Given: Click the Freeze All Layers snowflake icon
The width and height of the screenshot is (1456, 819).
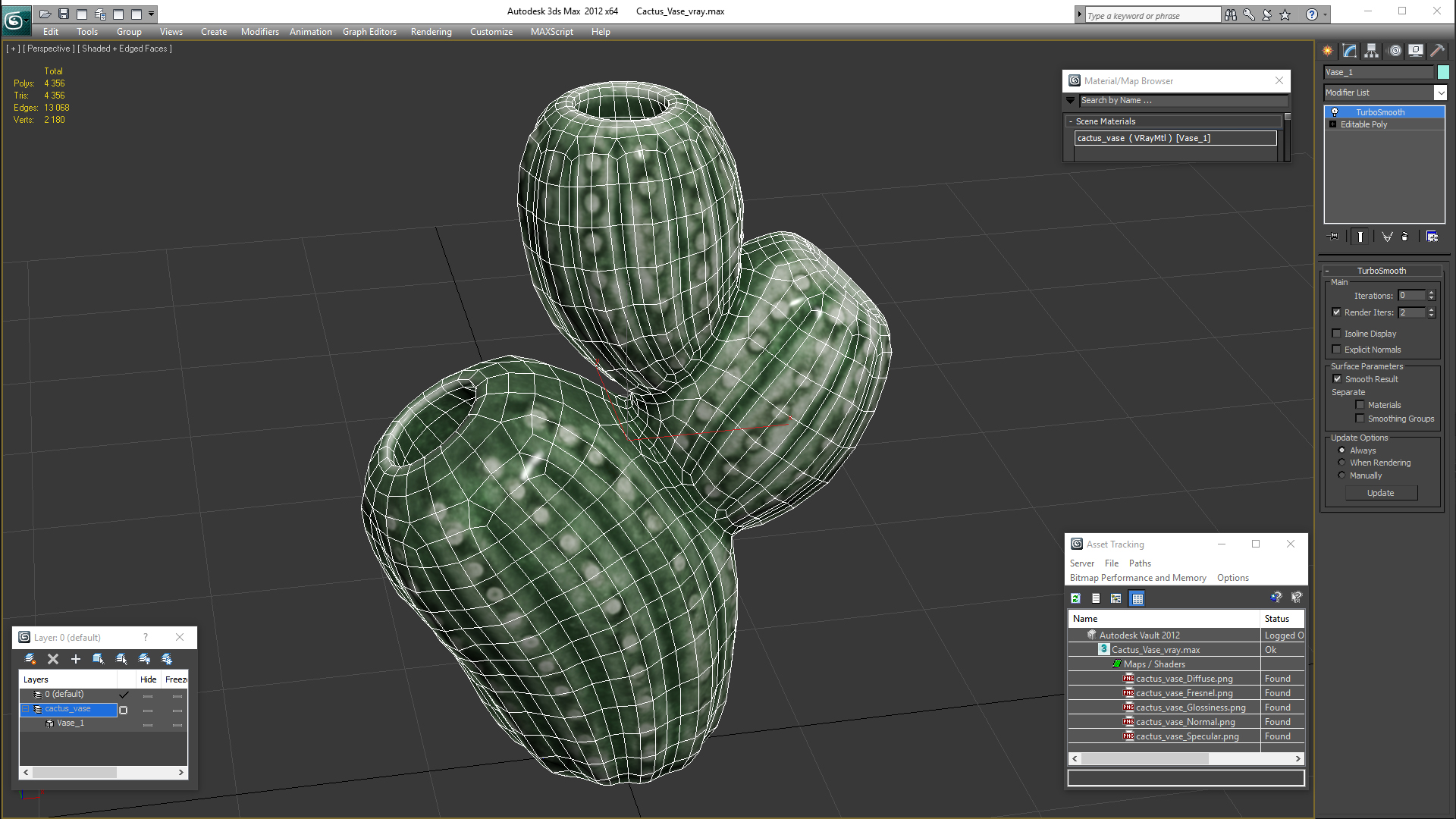Looking at the screenshot, I should (167, 659).
